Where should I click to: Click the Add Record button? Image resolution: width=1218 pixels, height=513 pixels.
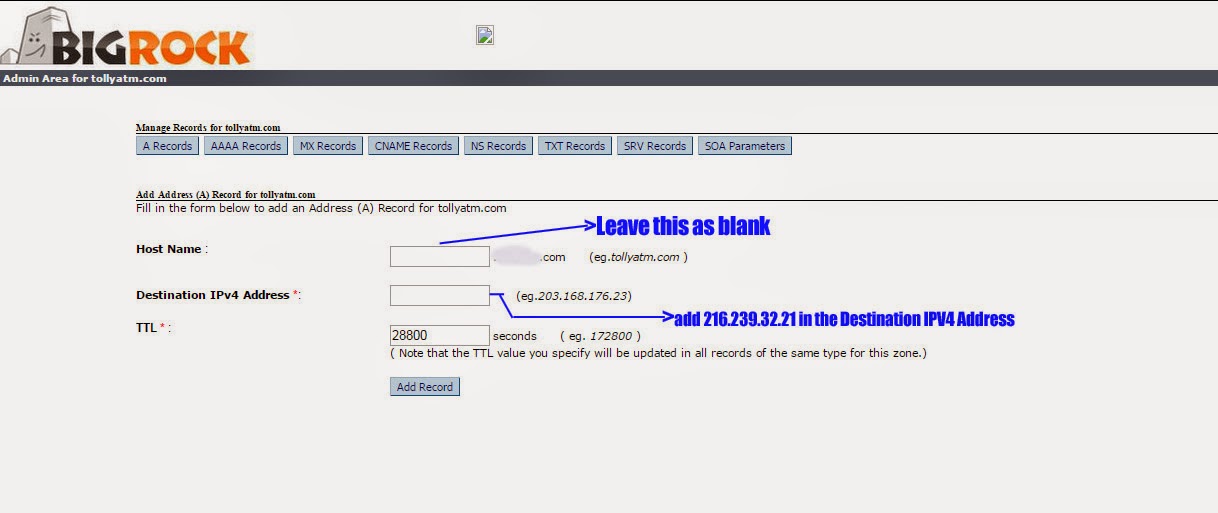(x=425, y=387)
